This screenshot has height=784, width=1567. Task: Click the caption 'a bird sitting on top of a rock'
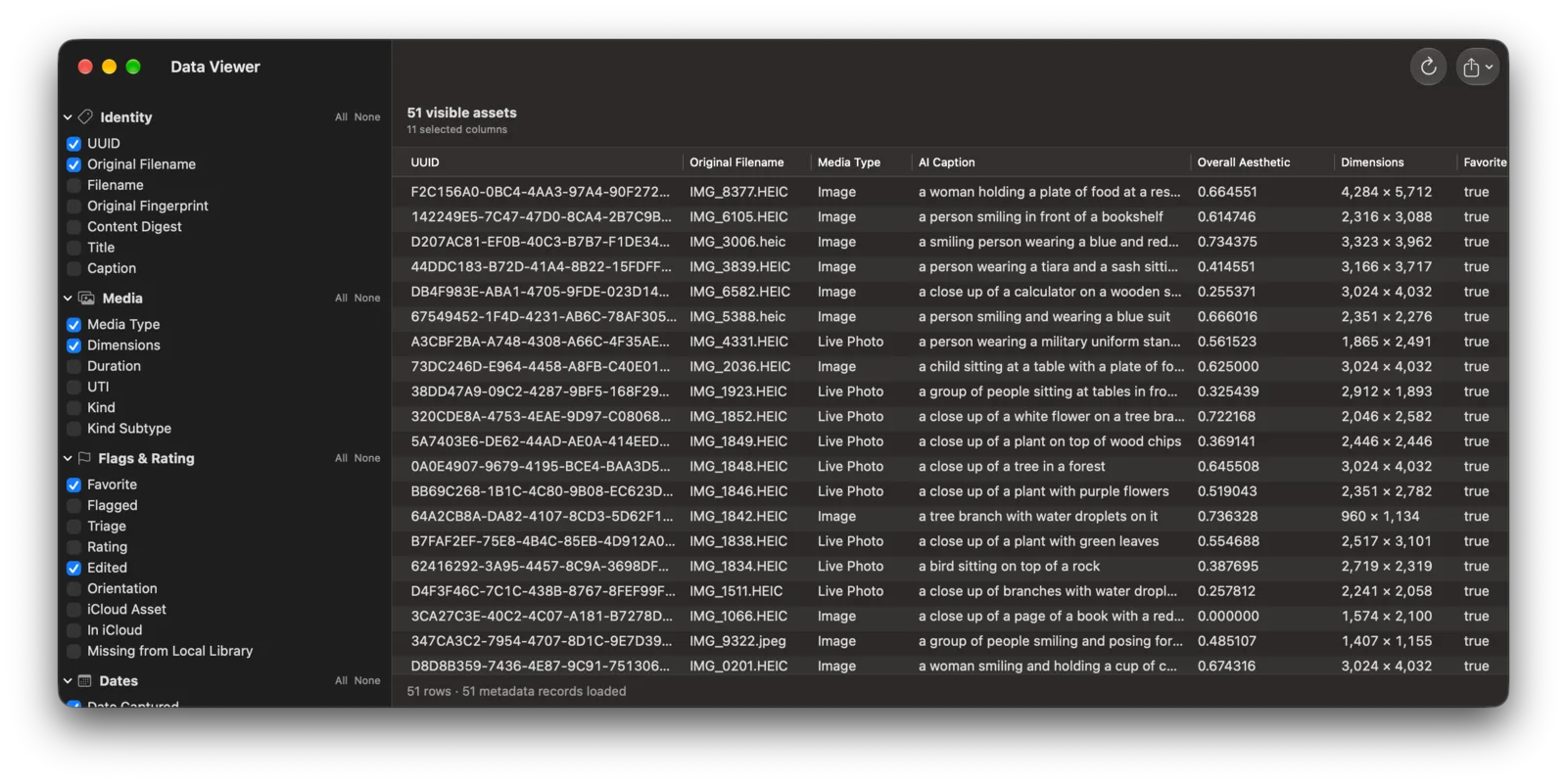(x=1009, y=567)
